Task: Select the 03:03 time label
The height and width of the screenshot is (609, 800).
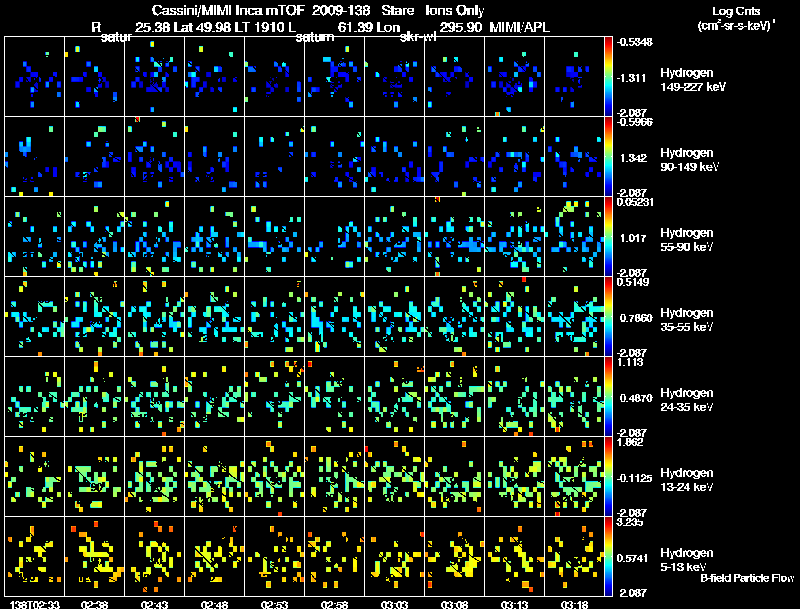Action: point(394,604)
